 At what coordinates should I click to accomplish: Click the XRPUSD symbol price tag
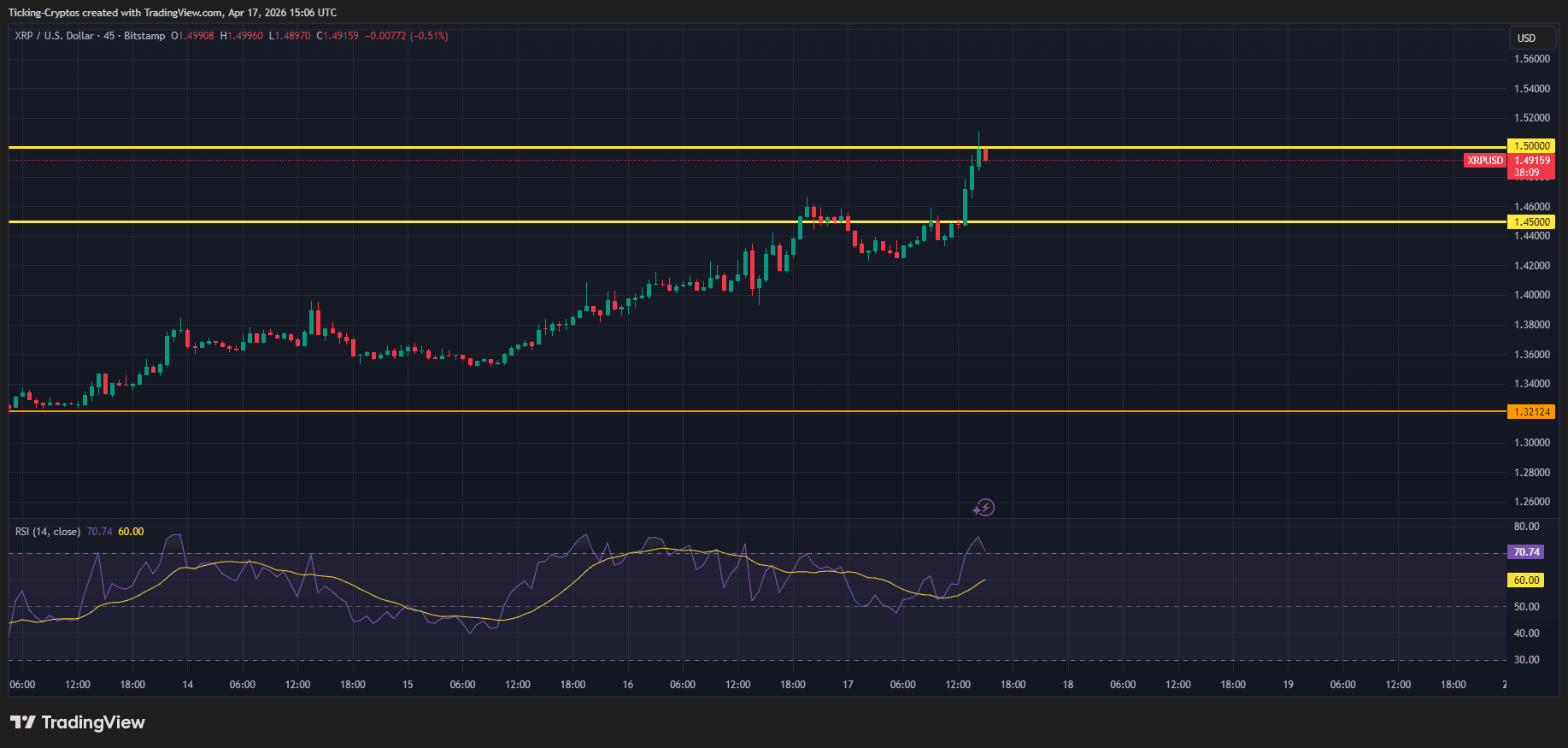tap(1484, 161)
